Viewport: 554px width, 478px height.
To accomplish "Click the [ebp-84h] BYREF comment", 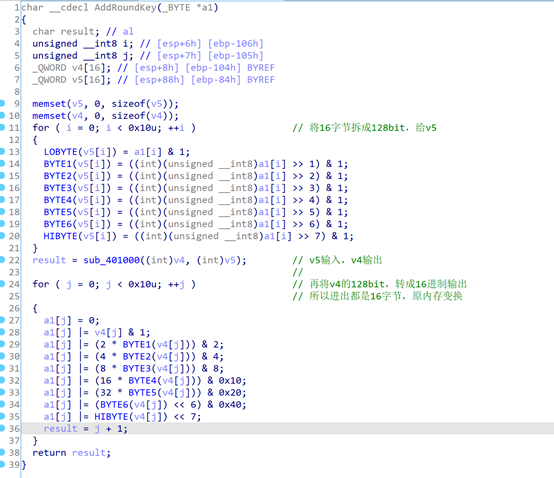I will pos(233,79).
